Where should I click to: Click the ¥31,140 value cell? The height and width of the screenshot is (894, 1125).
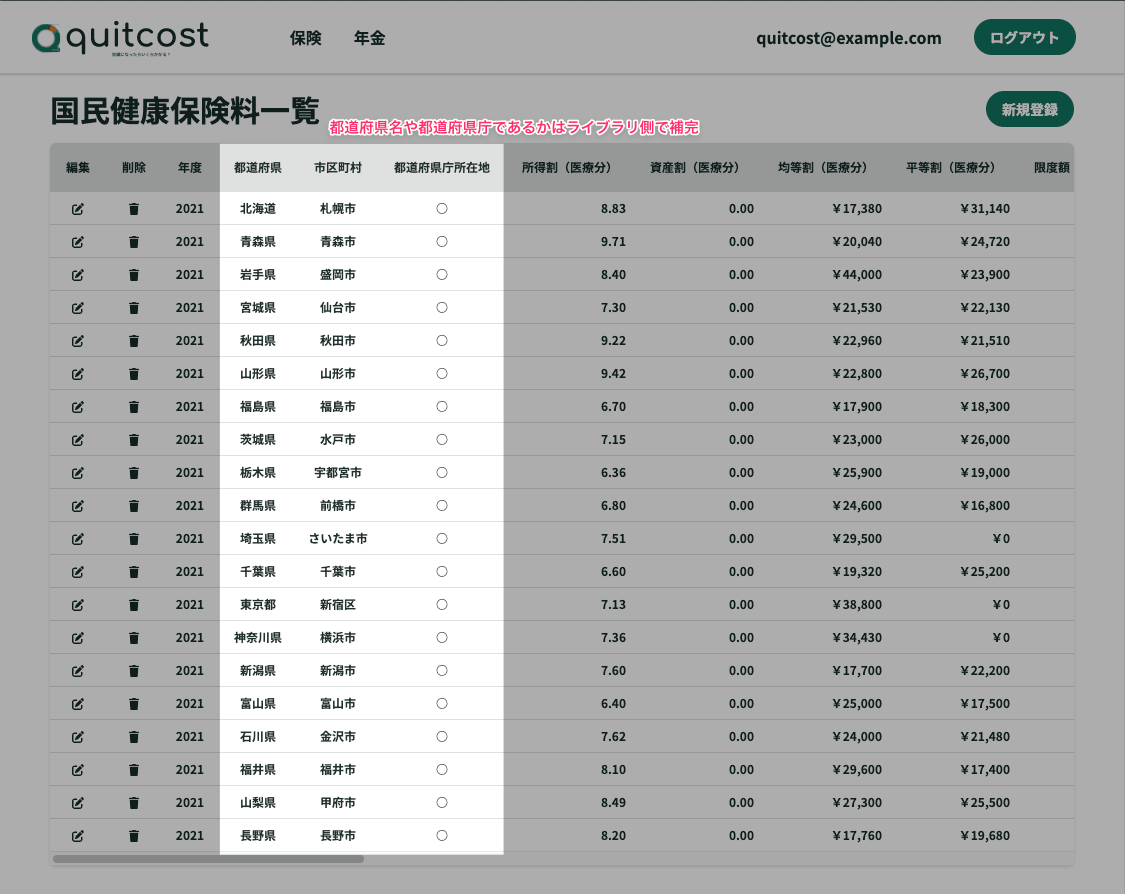(984, 209)
